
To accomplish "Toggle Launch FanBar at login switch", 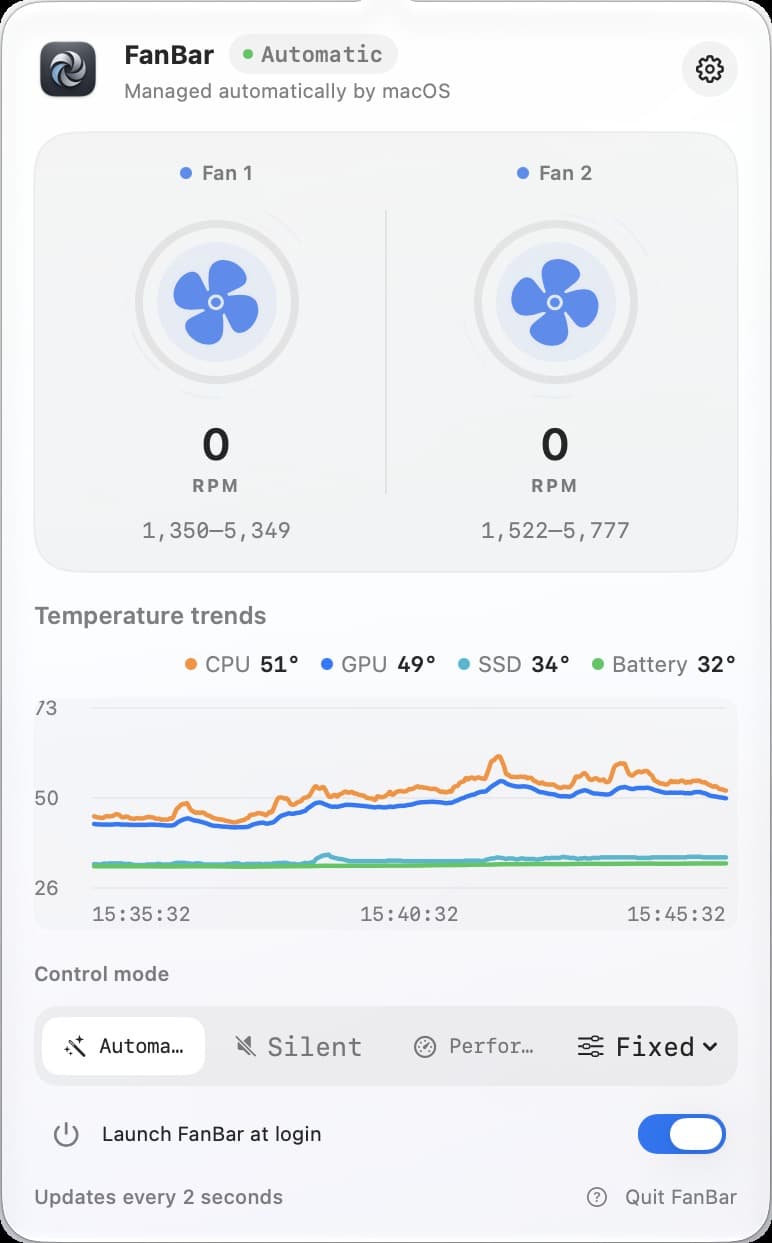I will pyautogui.click(x=682, y=1134).
